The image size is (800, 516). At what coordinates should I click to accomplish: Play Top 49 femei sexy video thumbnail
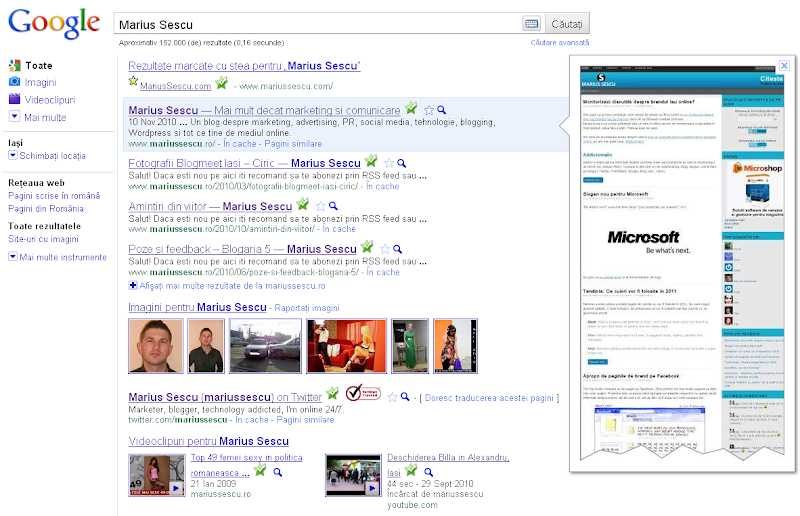[x=157, y=475]
